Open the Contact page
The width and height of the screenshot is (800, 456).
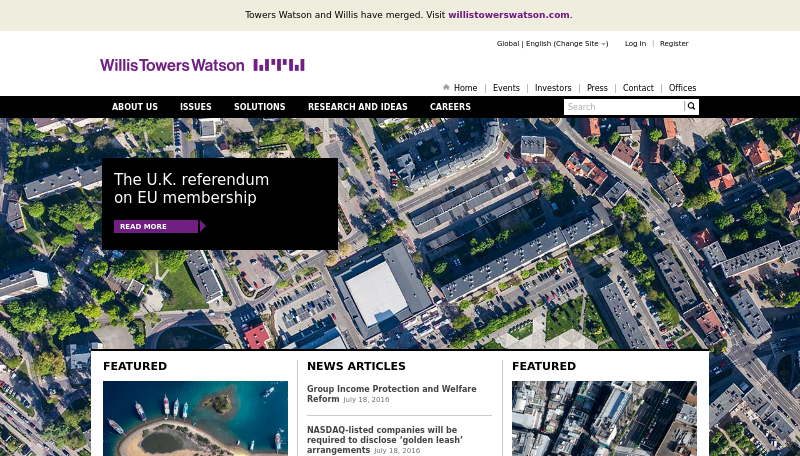tap(638, 88)
